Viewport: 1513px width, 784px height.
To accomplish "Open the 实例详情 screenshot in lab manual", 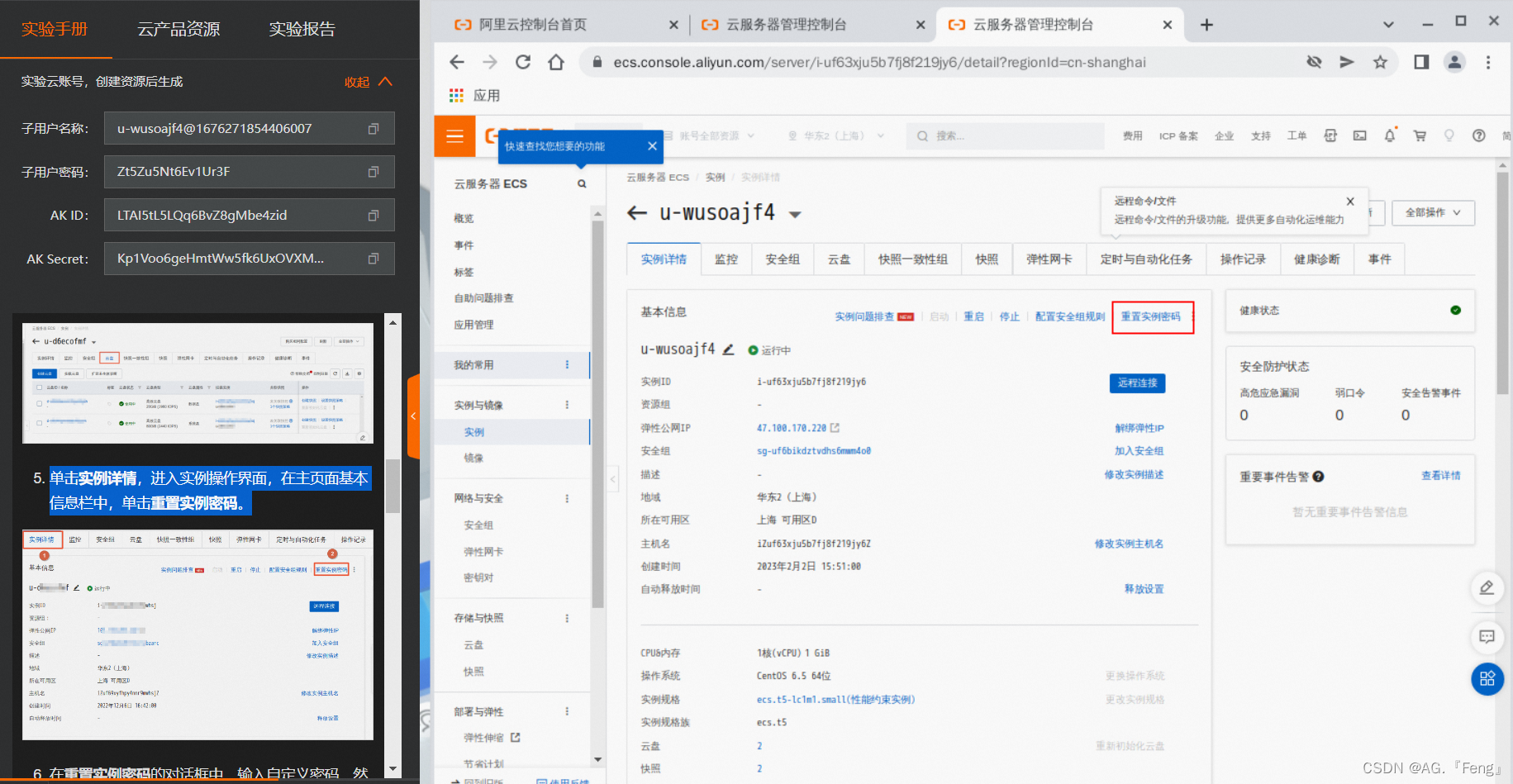I will [198, 634].
